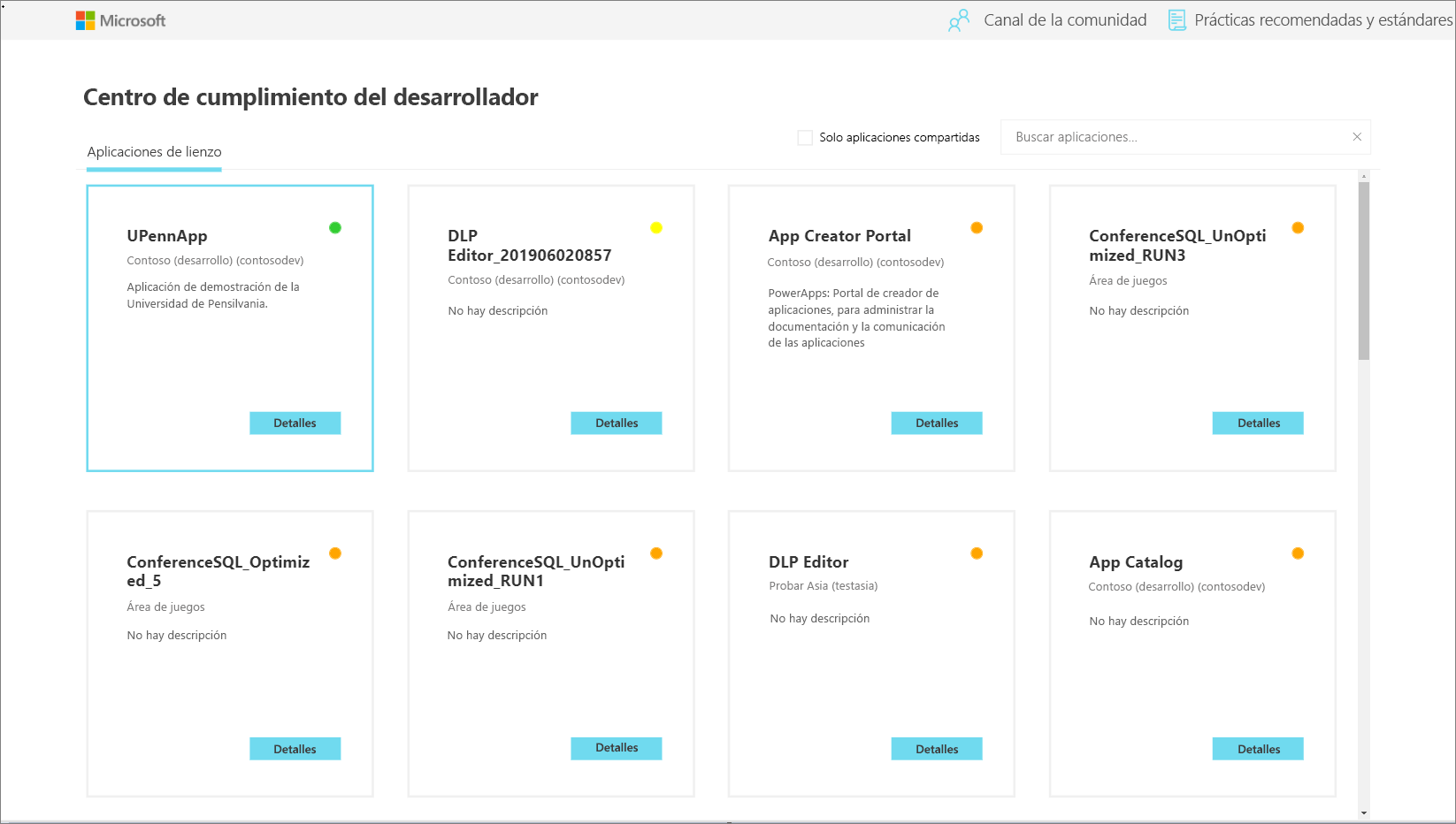The image size is (1456, 824).
Task: Open Detalles for ConferenceSQL_UnOptimized_RUN1
Action: [x=617, y=748]
